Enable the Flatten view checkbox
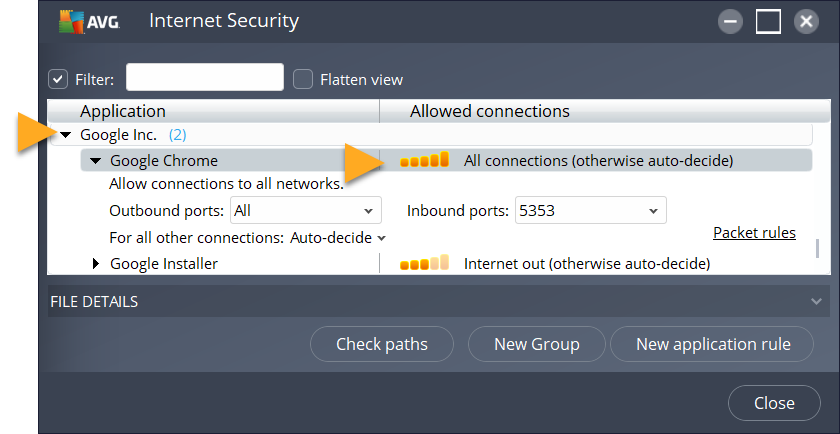This screenshot has width=840, height=434. (303, 79)
